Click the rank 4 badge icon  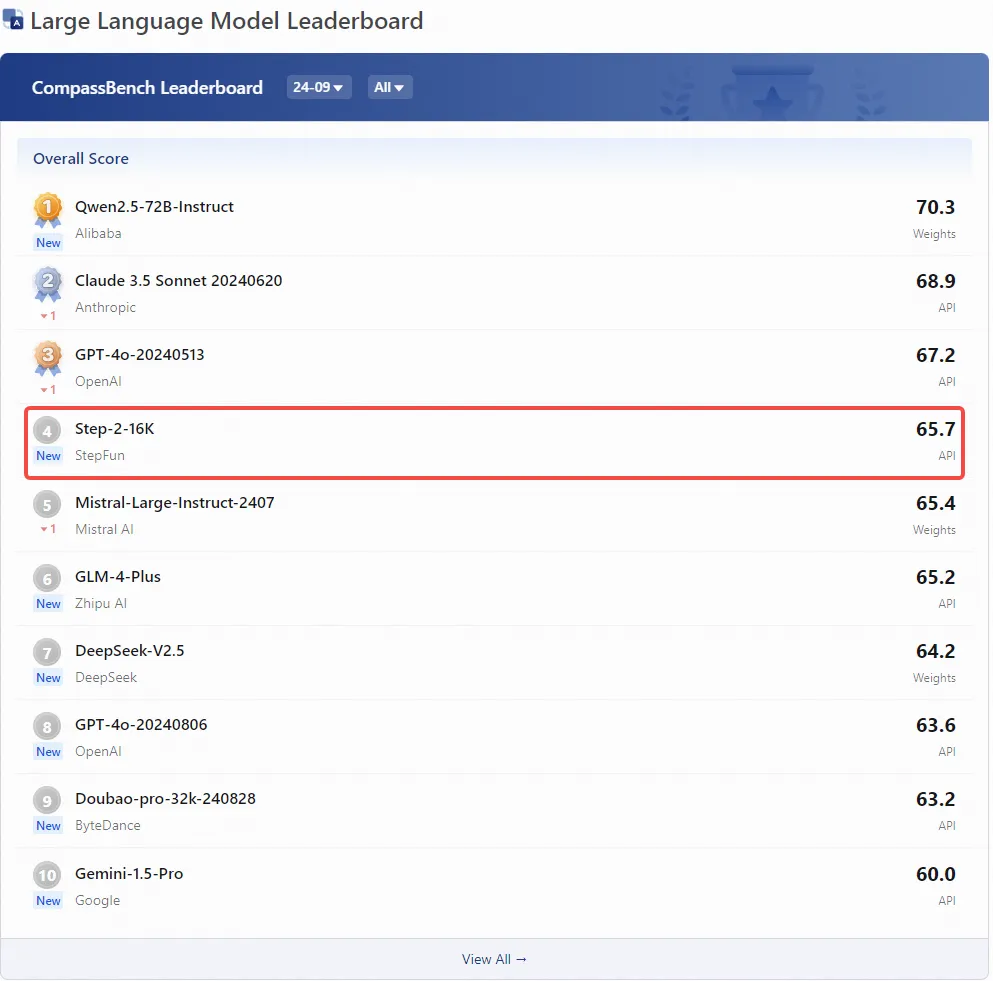click(x=47, y=431)
